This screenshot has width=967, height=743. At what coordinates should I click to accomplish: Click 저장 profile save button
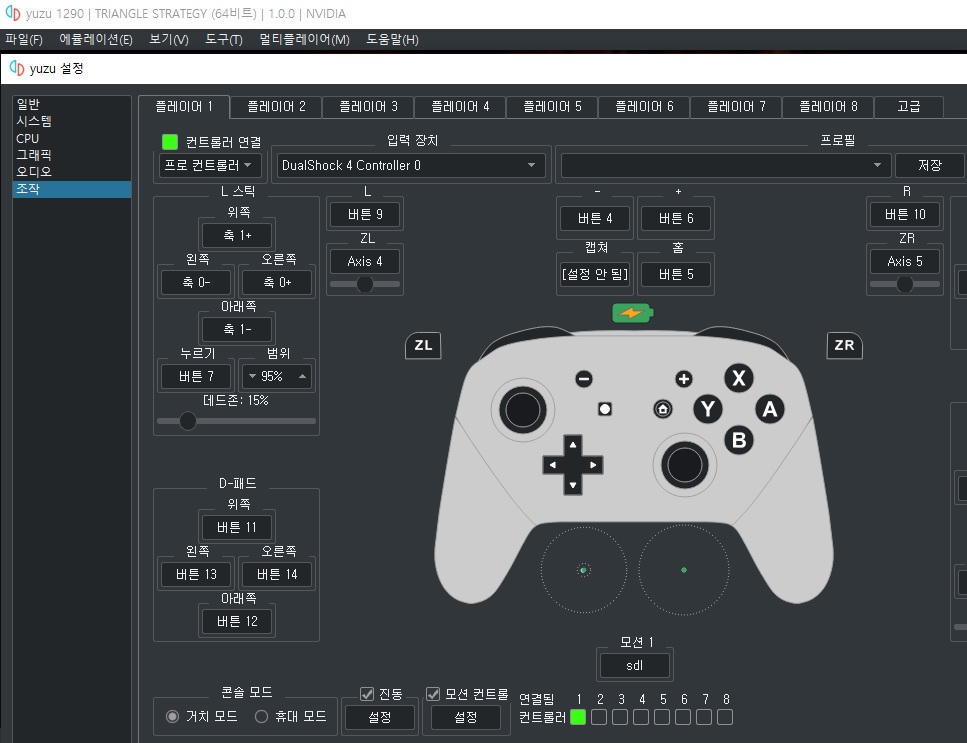930,165
